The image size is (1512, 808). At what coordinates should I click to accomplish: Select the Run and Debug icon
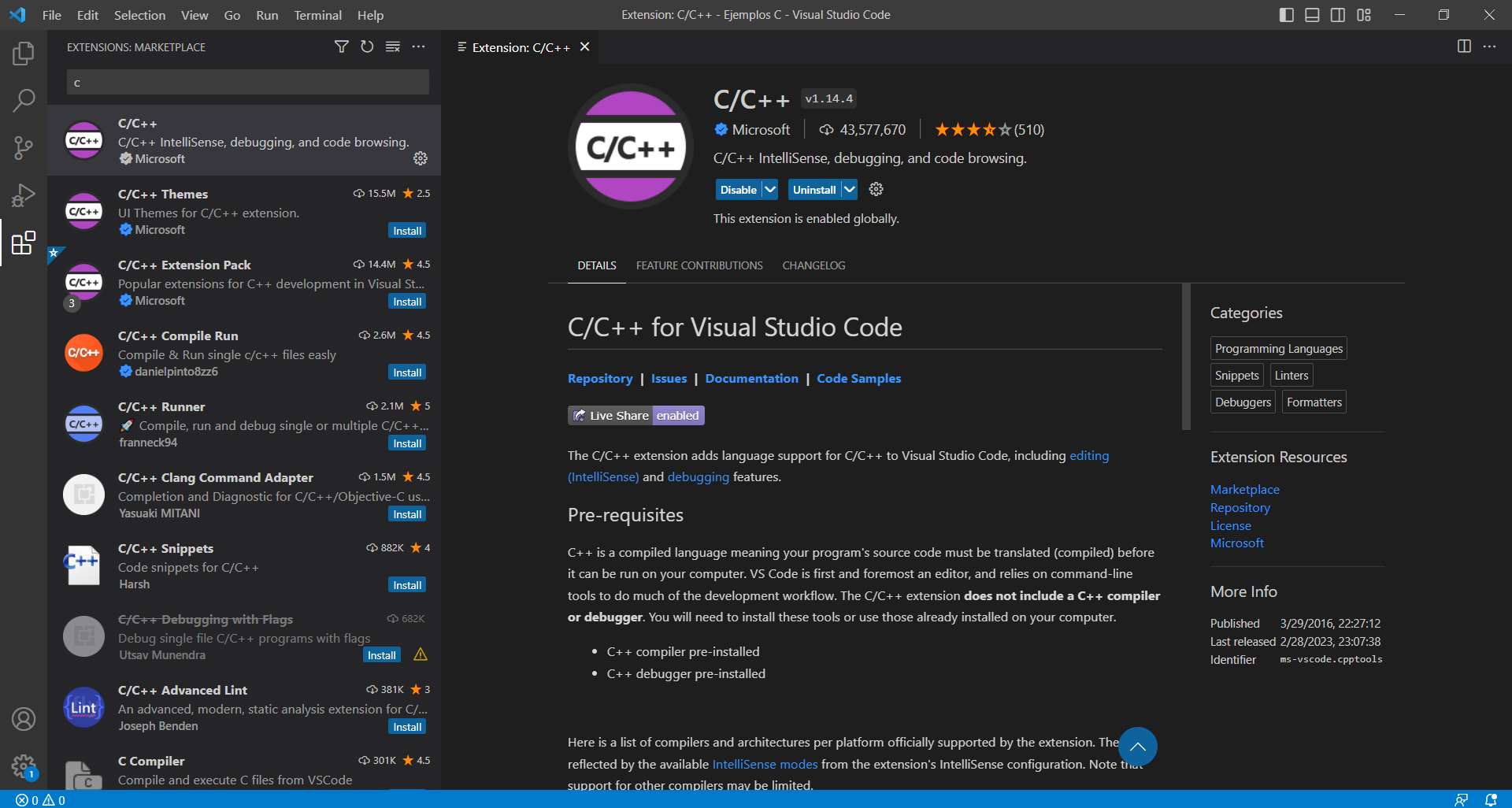tap(24, 195)
